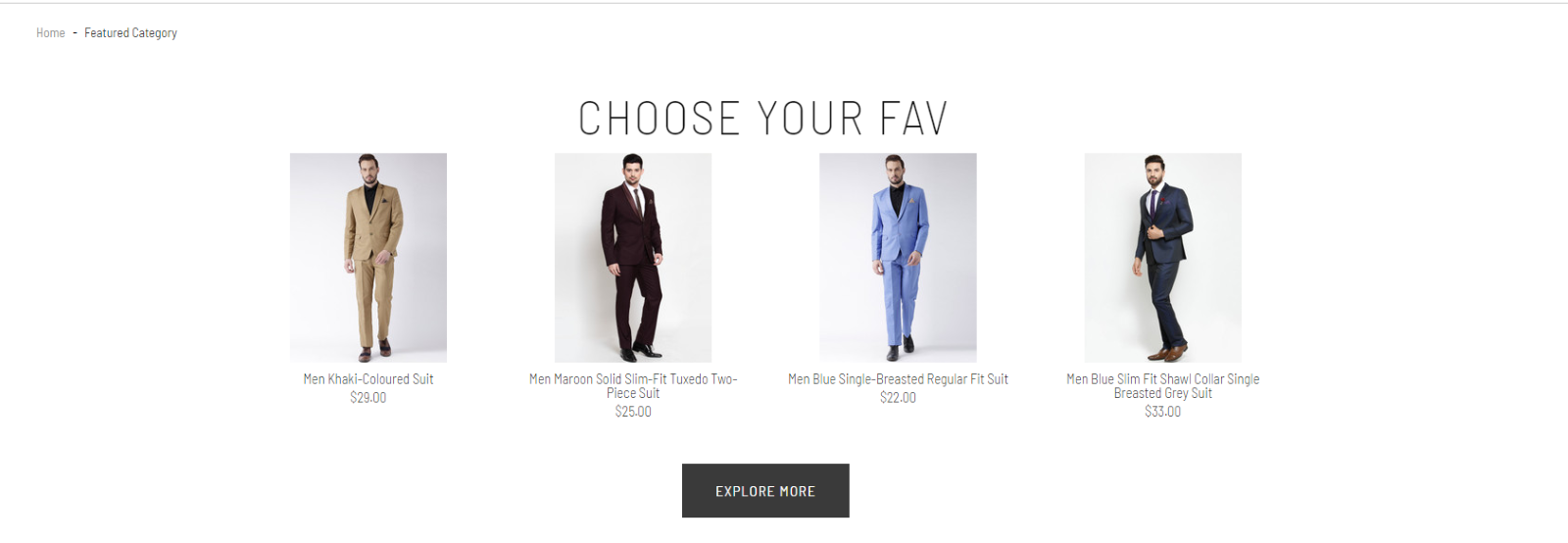Open the khaki suit product image
Image resolution: width=1568 pixels, height=543 pixels.
pyautogui.click(x=368, y=257)
